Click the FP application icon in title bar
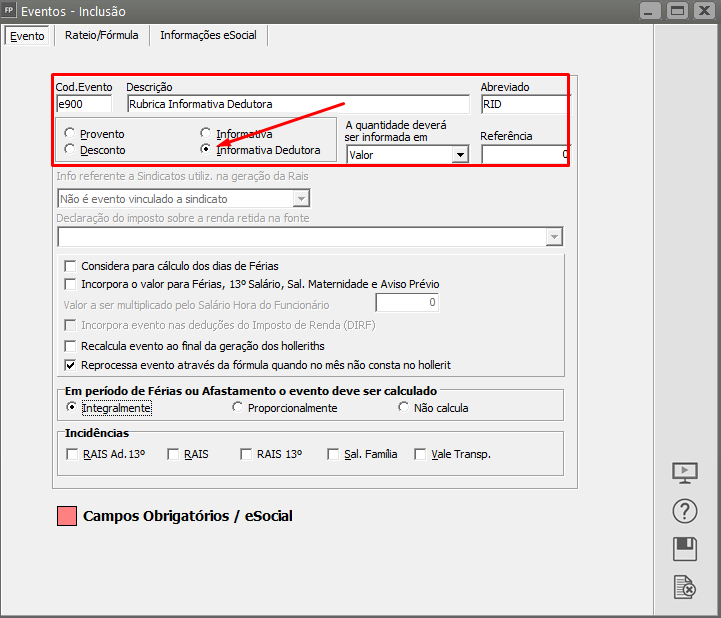Screen dimensions: 721x618 pyautogui.click(x=10, y=11)
